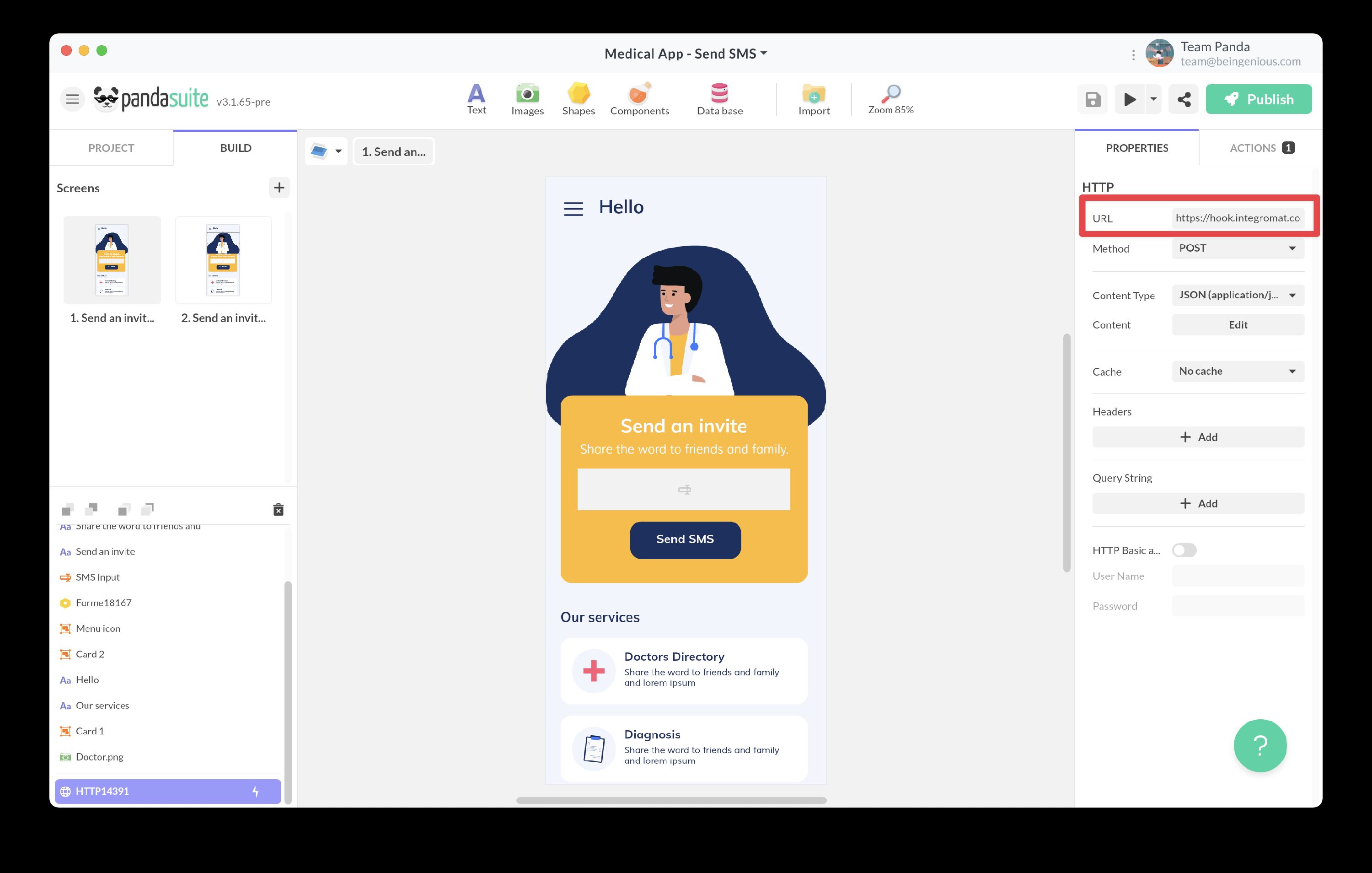1372x873 pixels.
Task: Open the Cache dropdown
Action: tap(1238, 371)
